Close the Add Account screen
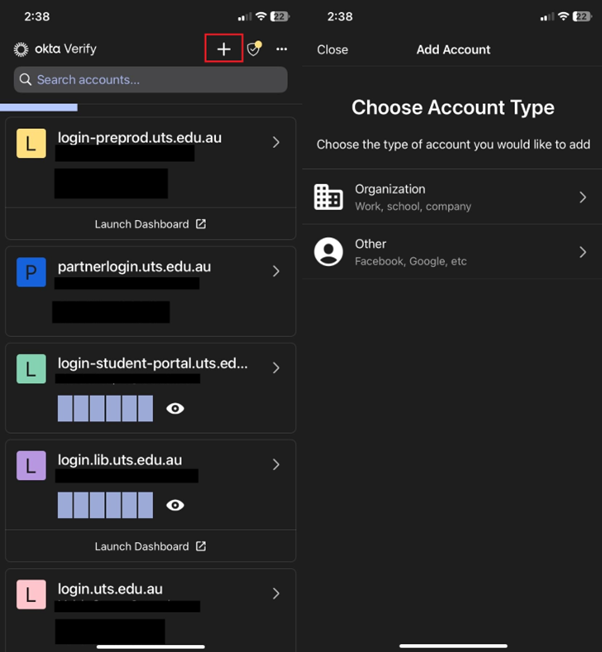Image resolution: width=602 pixels, height=652 pixels. tap(332, 49)
